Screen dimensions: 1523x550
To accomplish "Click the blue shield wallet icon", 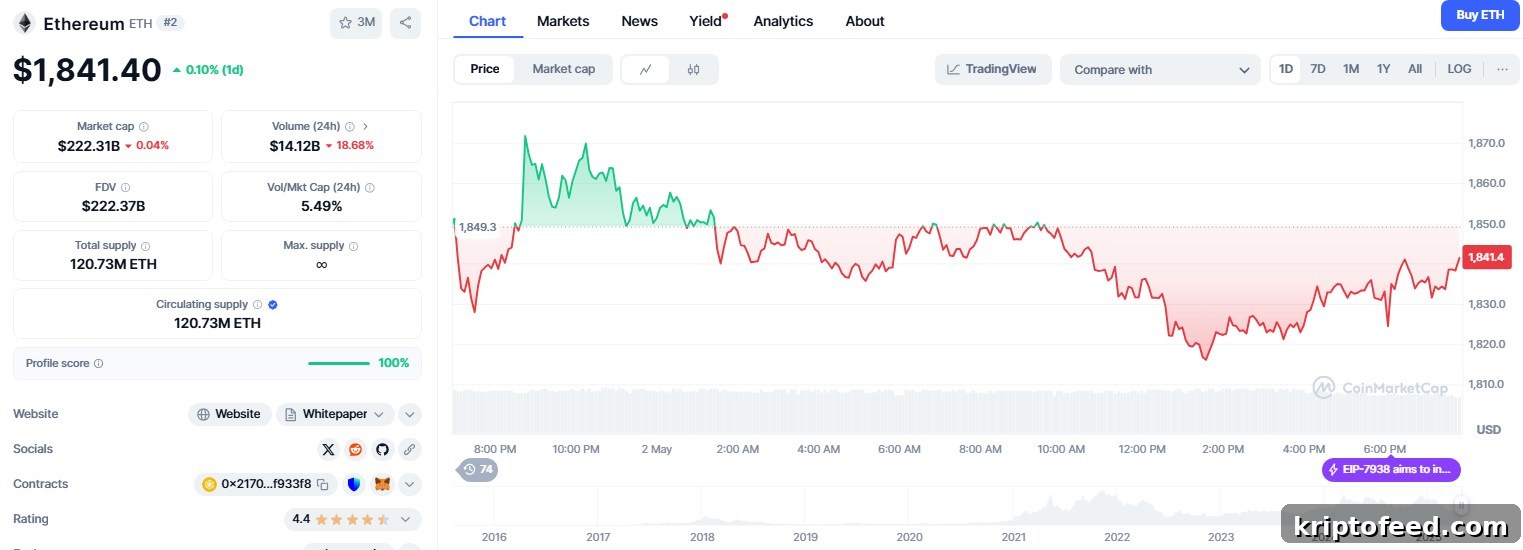I will pos(354,484).
